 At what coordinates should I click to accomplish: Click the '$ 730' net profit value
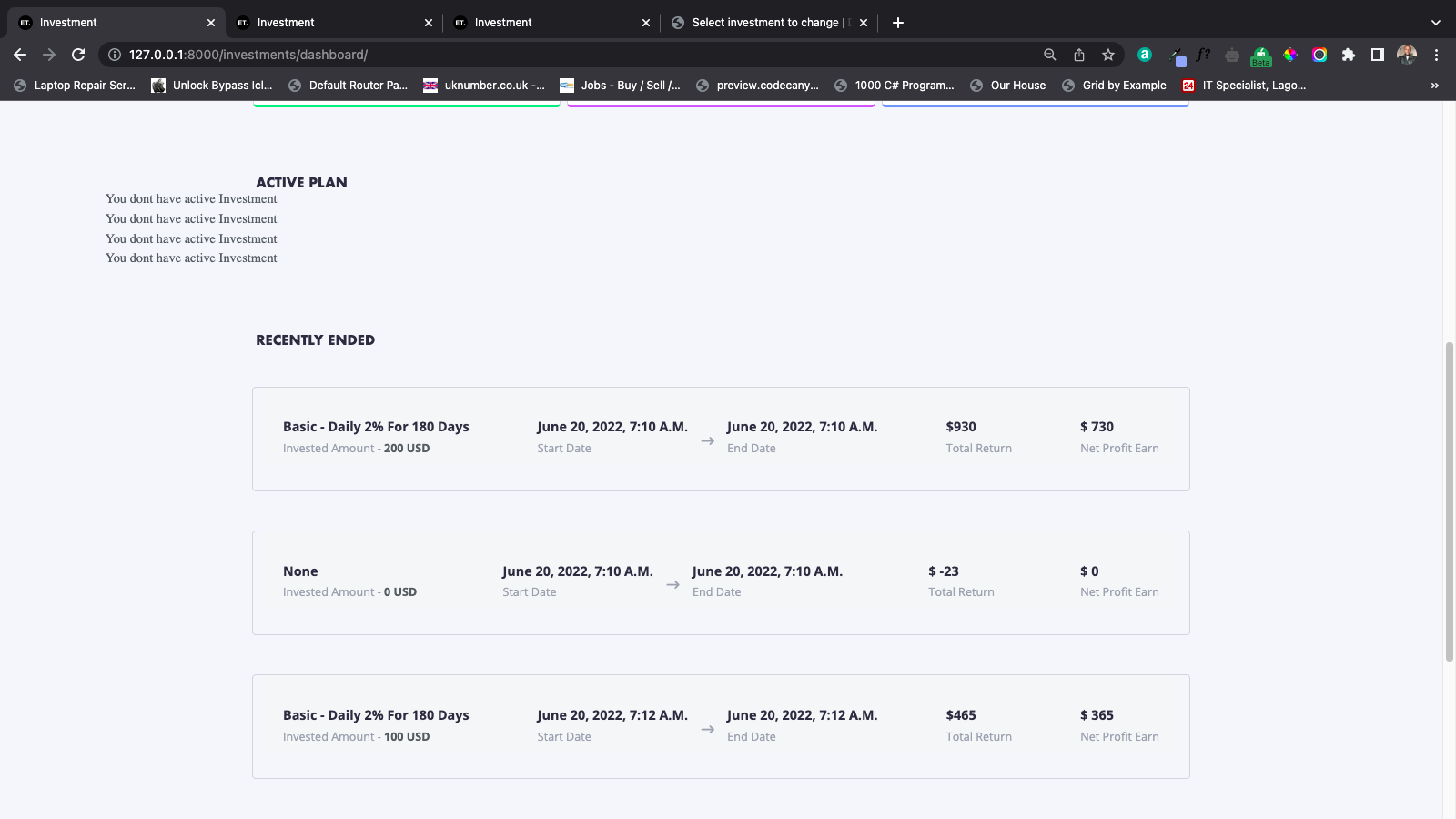click(x=1097, y=427)
